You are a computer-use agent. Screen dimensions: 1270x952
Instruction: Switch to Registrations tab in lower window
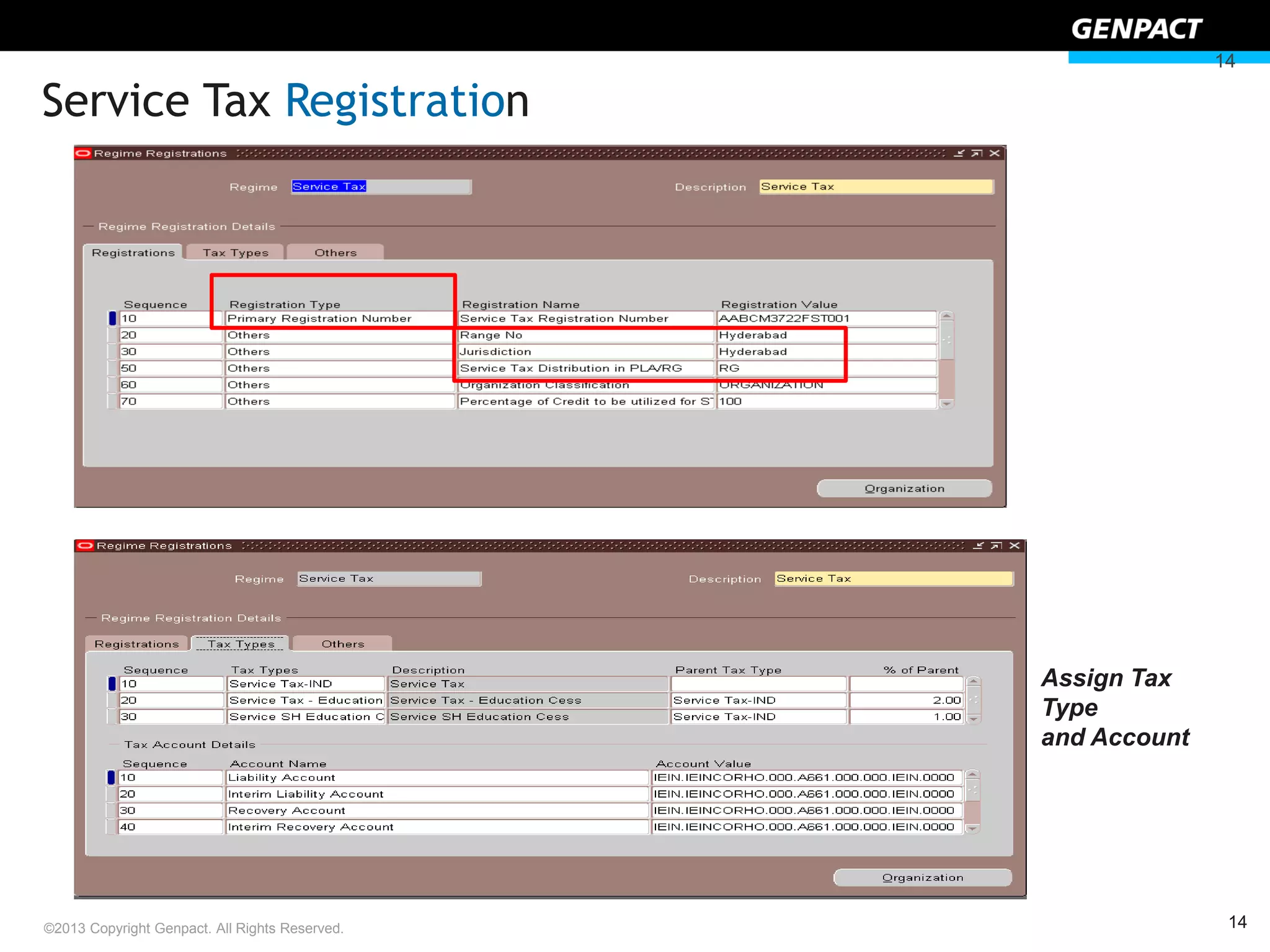click(136, 644)
